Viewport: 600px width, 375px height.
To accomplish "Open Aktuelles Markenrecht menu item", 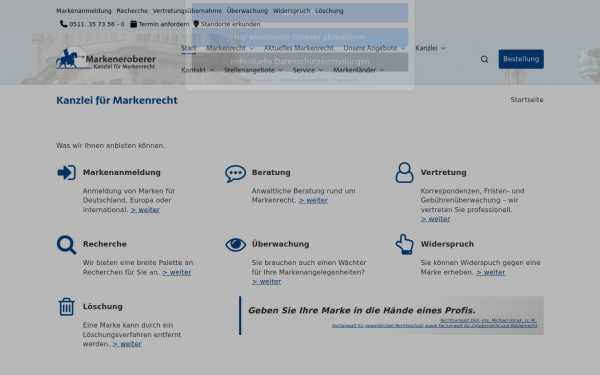I will pyautogui.click(x=298, y=48).
